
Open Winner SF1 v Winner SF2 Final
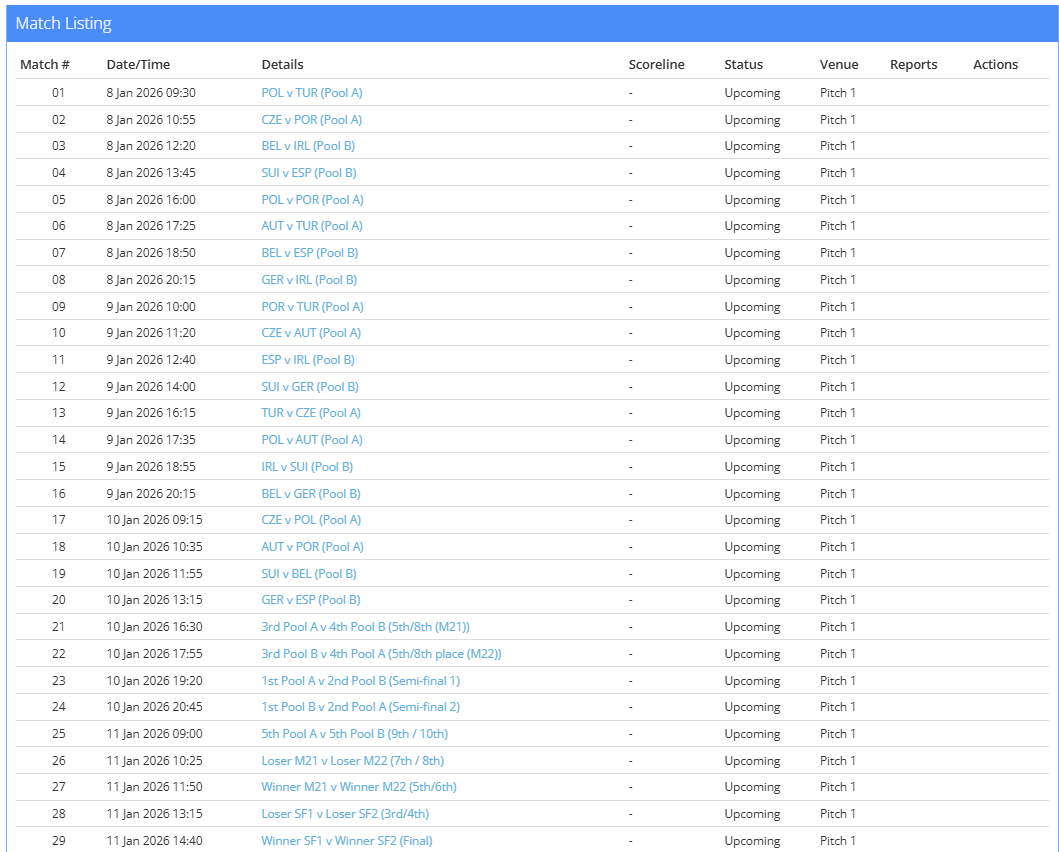coord(346,841)
